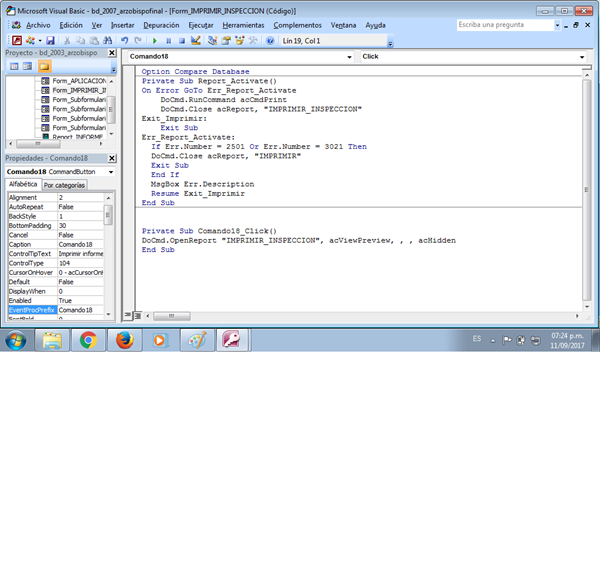Viewport: 600px width, 586px height.
Task: Expand the Comando18 CommandButton properties selector
Action: pyautogui.click(x=110, y=172)
